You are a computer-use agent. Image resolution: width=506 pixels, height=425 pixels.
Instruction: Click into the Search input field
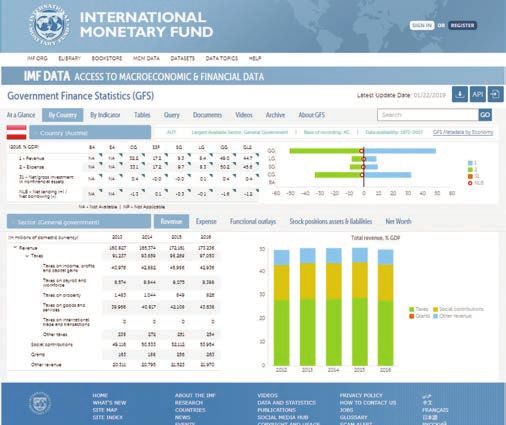pos(428,115)
